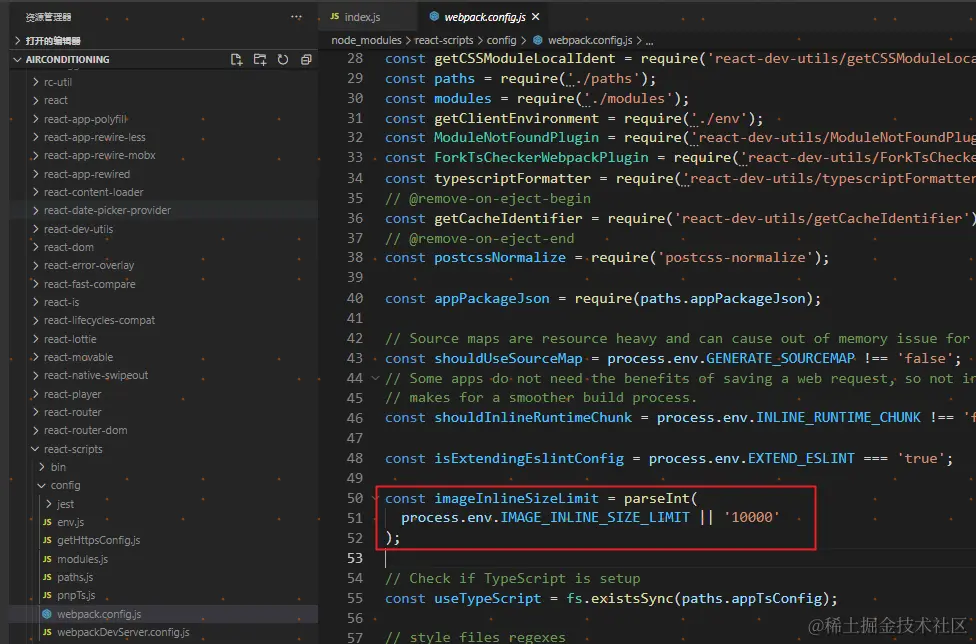Click 'shouldUseSourceMap' on line 43
This screenshot has width=976, height=644.
(508, 358)
